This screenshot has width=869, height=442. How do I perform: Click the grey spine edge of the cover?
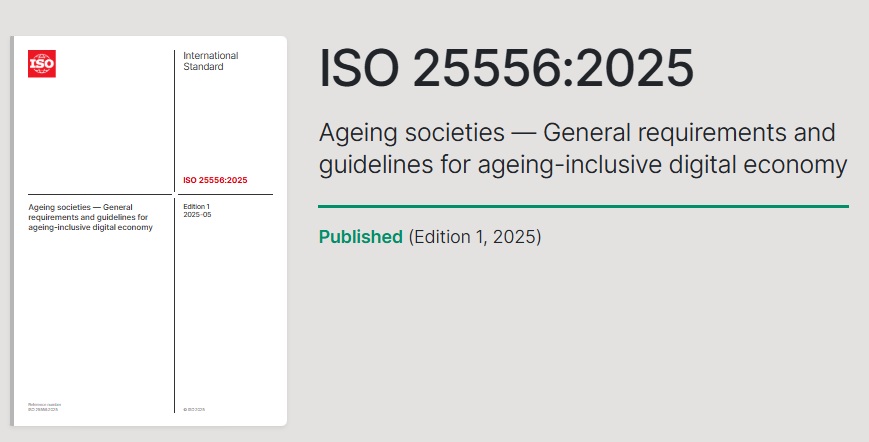point(12,231)
